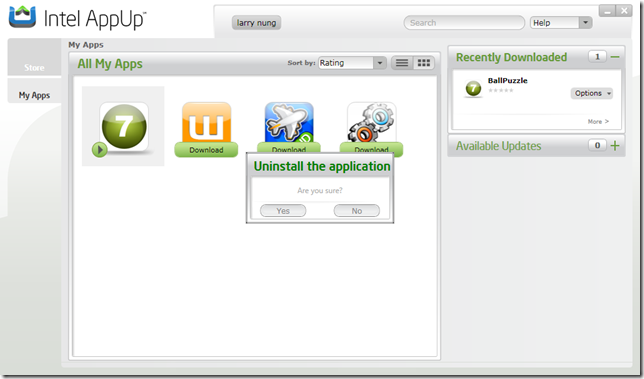
Task: Minimize the AppUp window
Action: pos(607,11)
